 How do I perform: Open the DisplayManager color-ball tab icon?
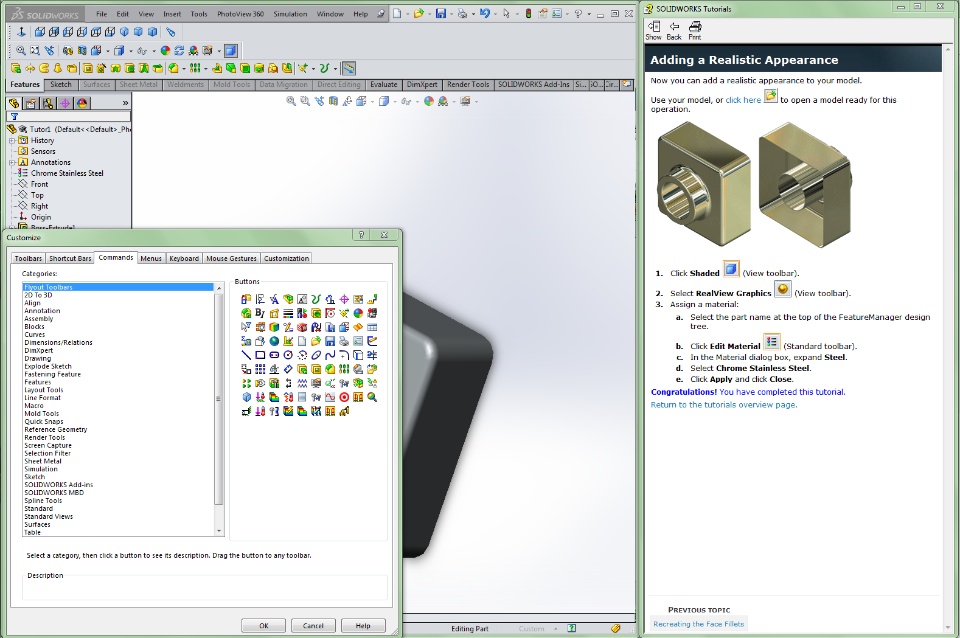[82, 103]
